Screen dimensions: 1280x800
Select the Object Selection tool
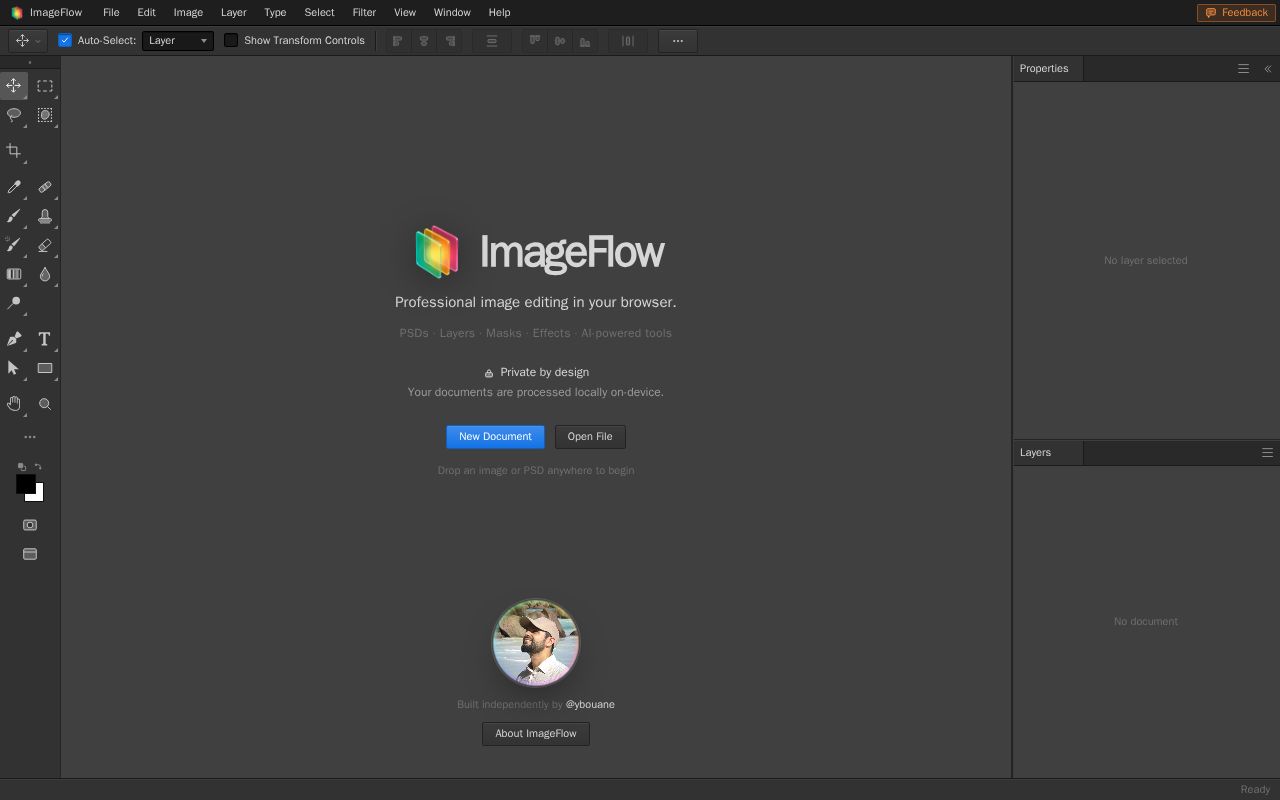[45, 115]
